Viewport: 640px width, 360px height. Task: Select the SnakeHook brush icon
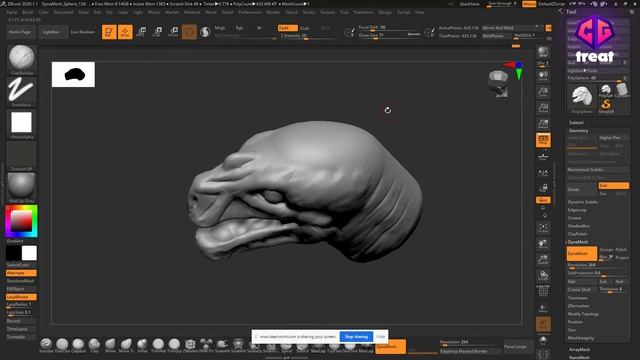coord(222,345)
